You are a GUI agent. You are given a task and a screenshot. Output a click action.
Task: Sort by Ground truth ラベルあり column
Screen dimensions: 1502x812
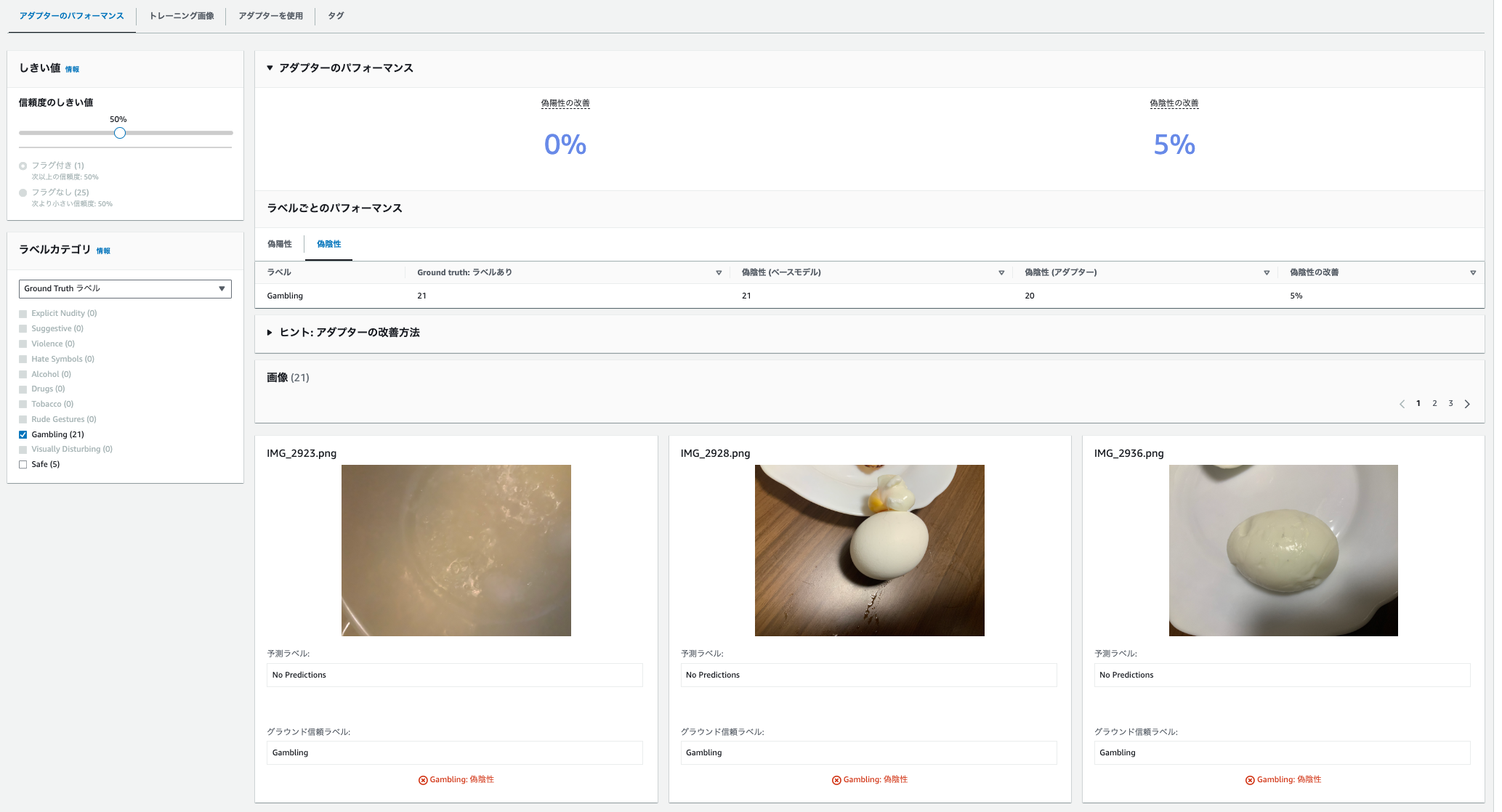point(719,273)
